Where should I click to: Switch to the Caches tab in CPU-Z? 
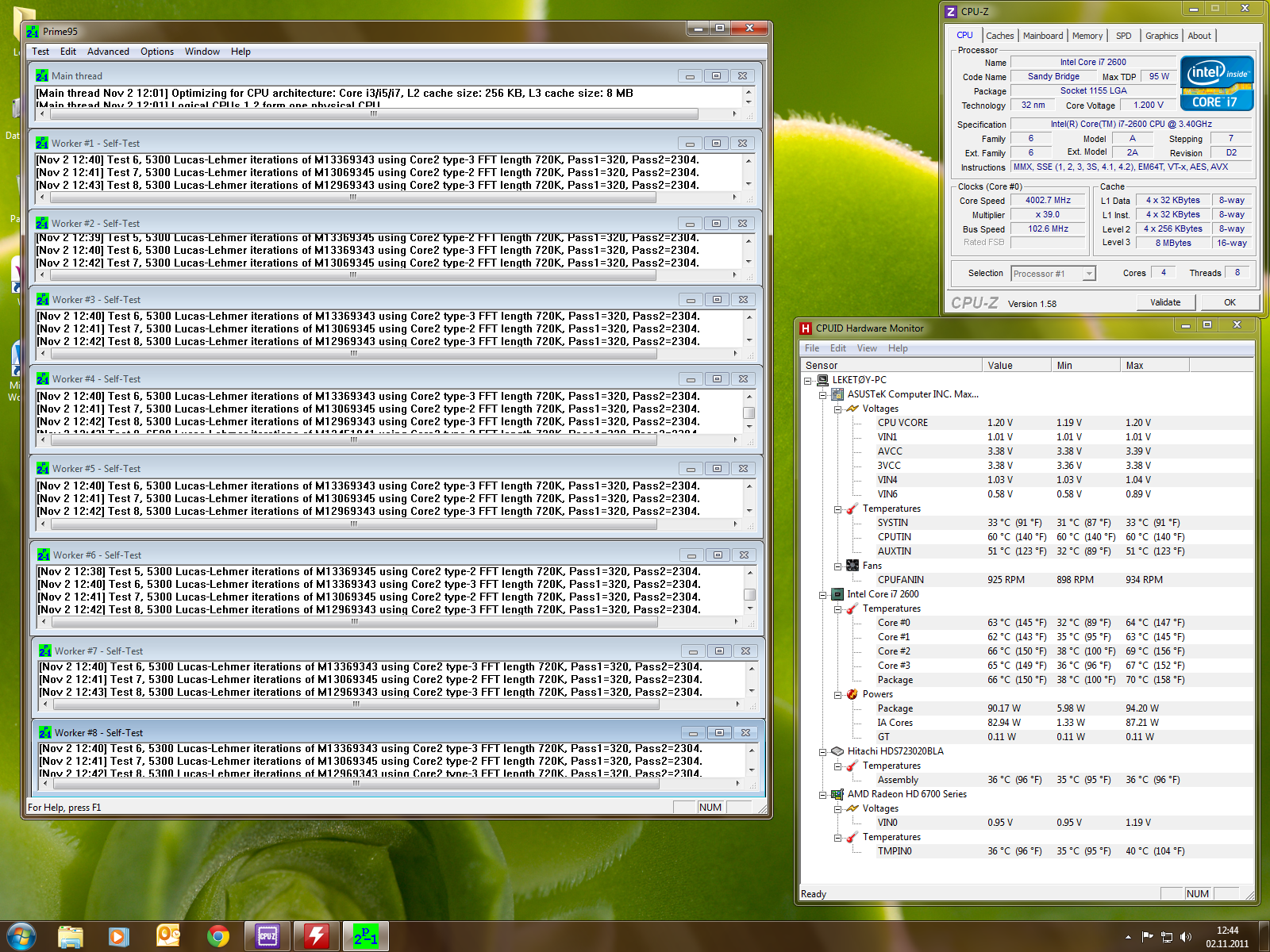click(x=999, y=36)
